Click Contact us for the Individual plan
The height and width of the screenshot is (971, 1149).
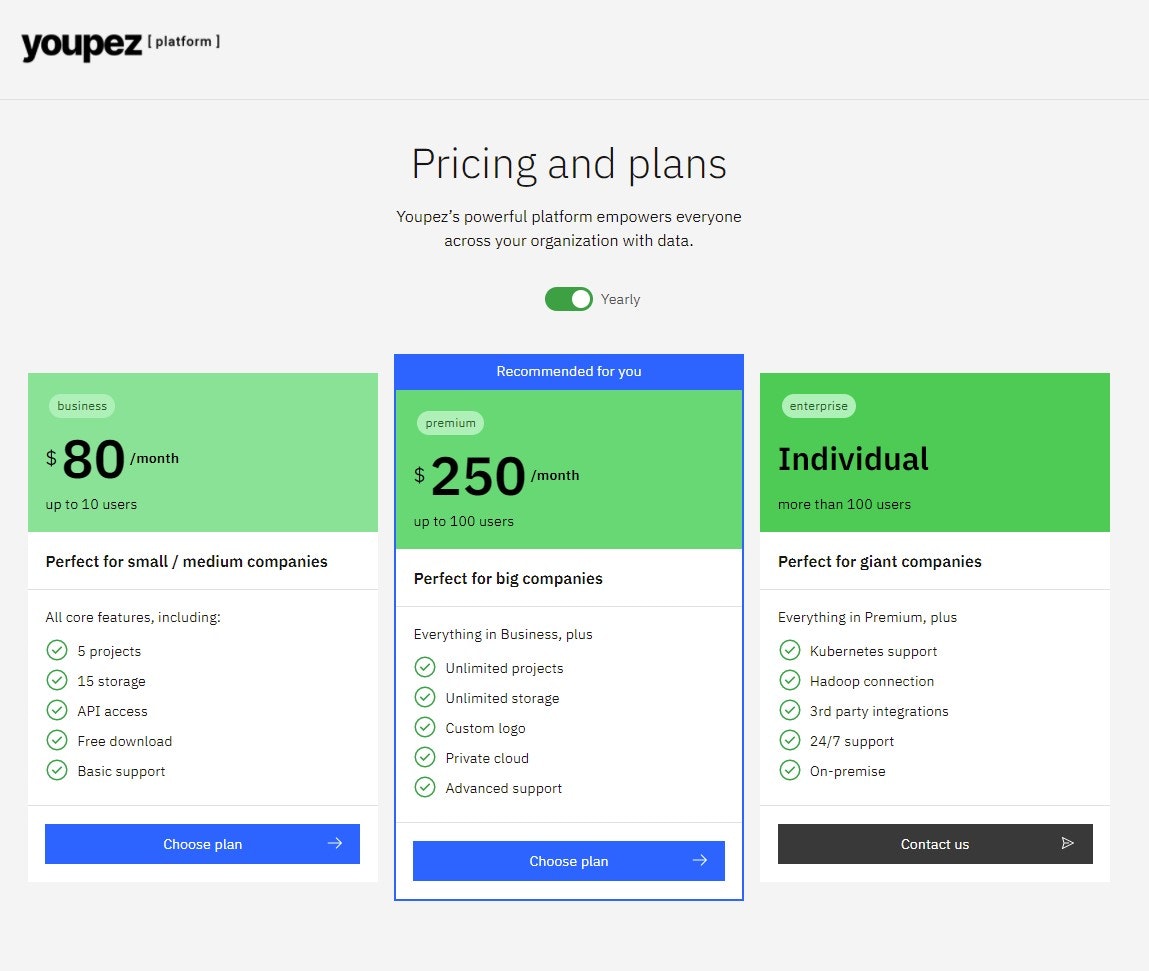tap(934, 843)
